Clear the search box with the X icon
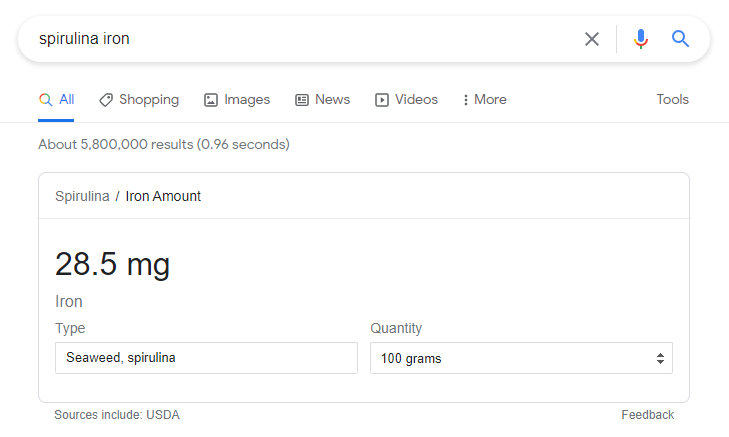 592,39
